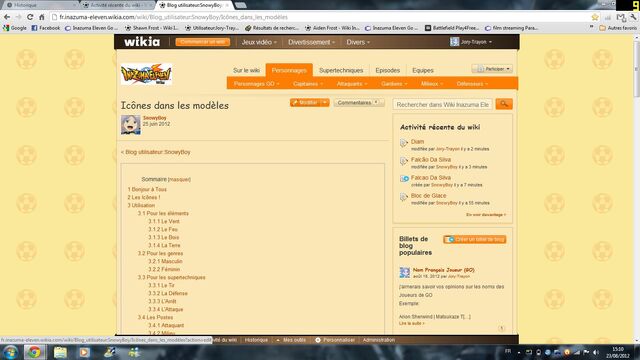Viewport: 640px width, 360px height.
Task: Click Jory-Trayon user avatar in header
Action: (454, 42)
